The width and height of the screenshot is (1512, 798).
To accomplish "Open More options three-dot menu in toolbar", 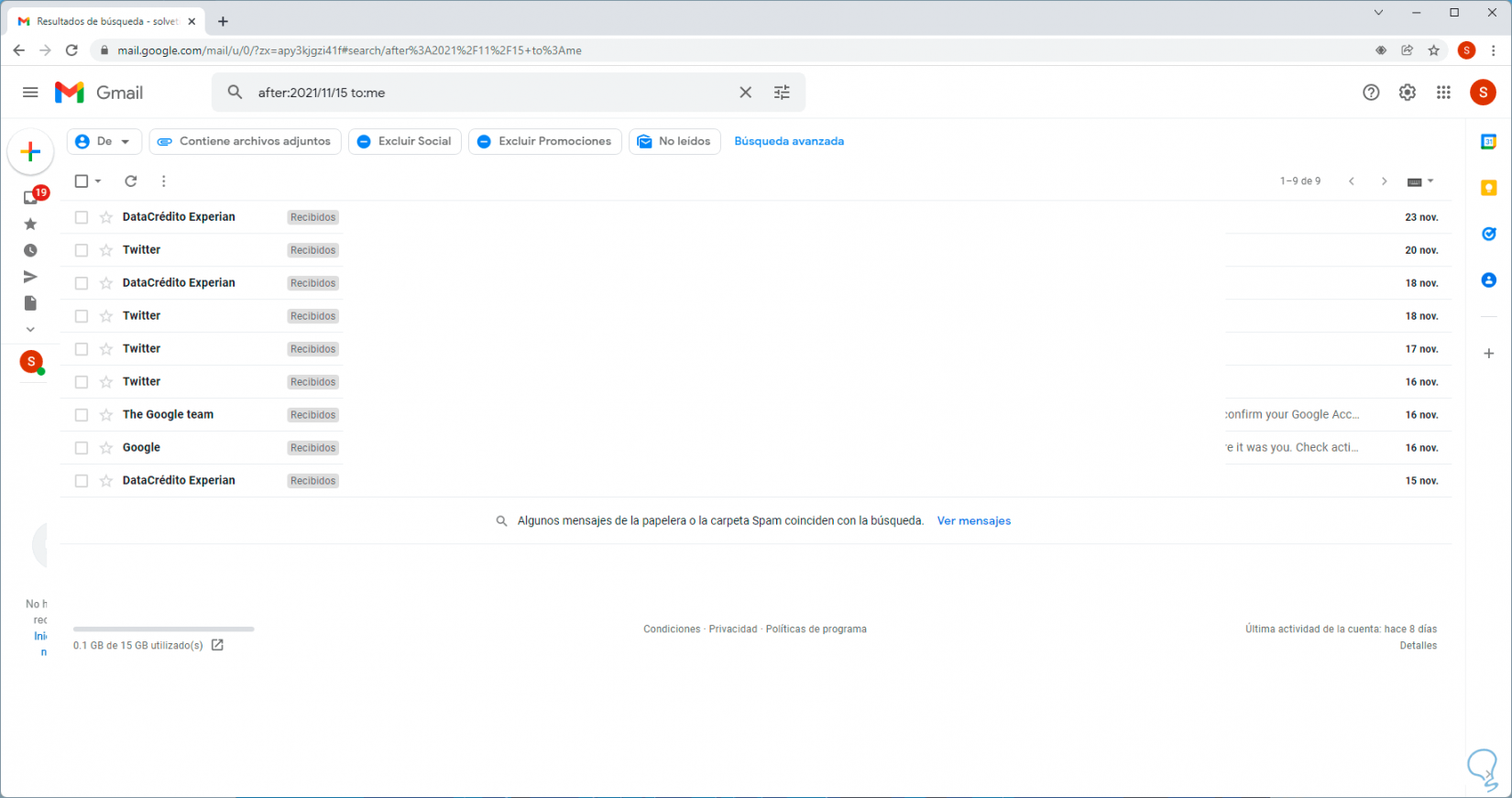I will coord(164,181).
